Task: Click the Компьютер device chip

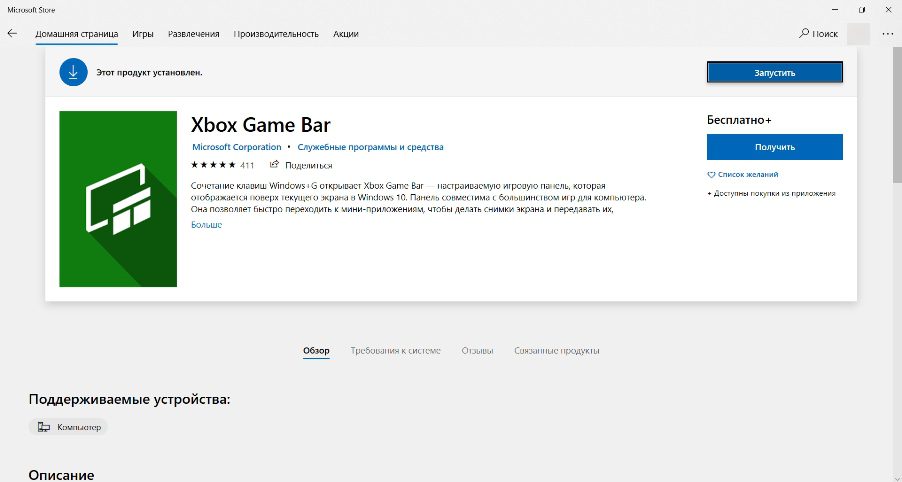Action: click(68, 427)
